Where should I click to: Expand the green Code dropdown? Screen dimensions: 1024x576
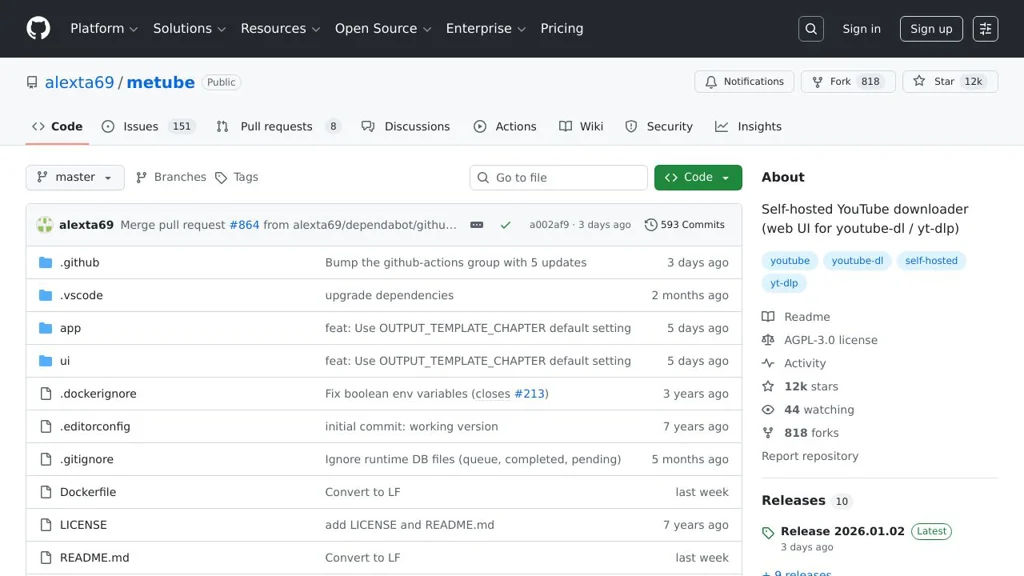[x=698, y=177]
